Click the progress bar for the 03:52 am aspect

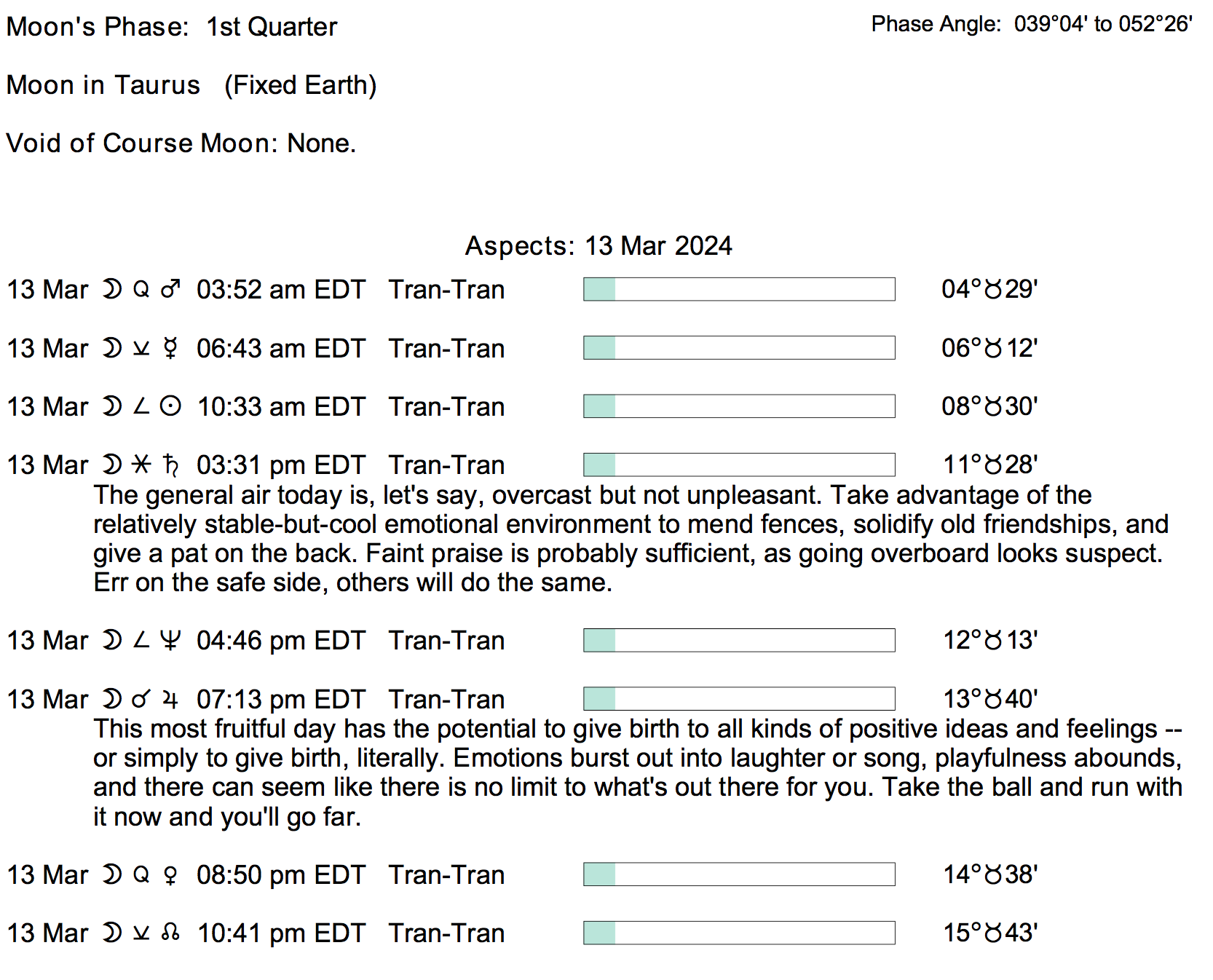coord(739,289)
